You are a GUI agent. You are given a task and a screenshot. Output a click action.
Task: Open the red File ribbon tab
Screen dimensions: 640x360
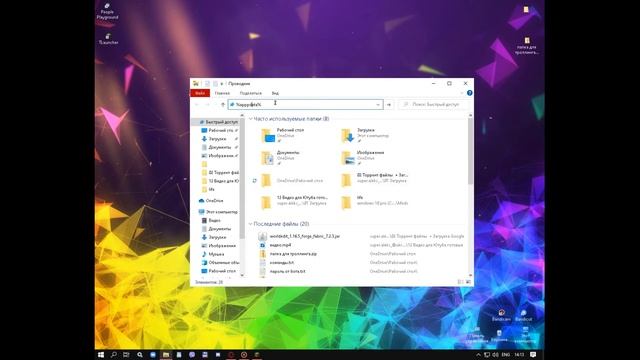200,93
